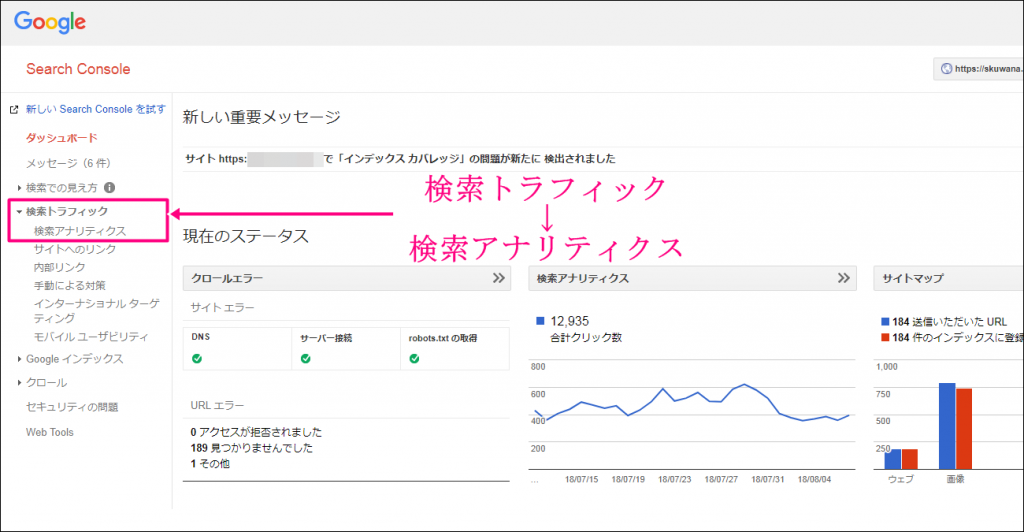The height and width of the screenshot is (532, 1024).
Task: Expand the 検索での見え方 section arrow
Action: pos(19,188)
